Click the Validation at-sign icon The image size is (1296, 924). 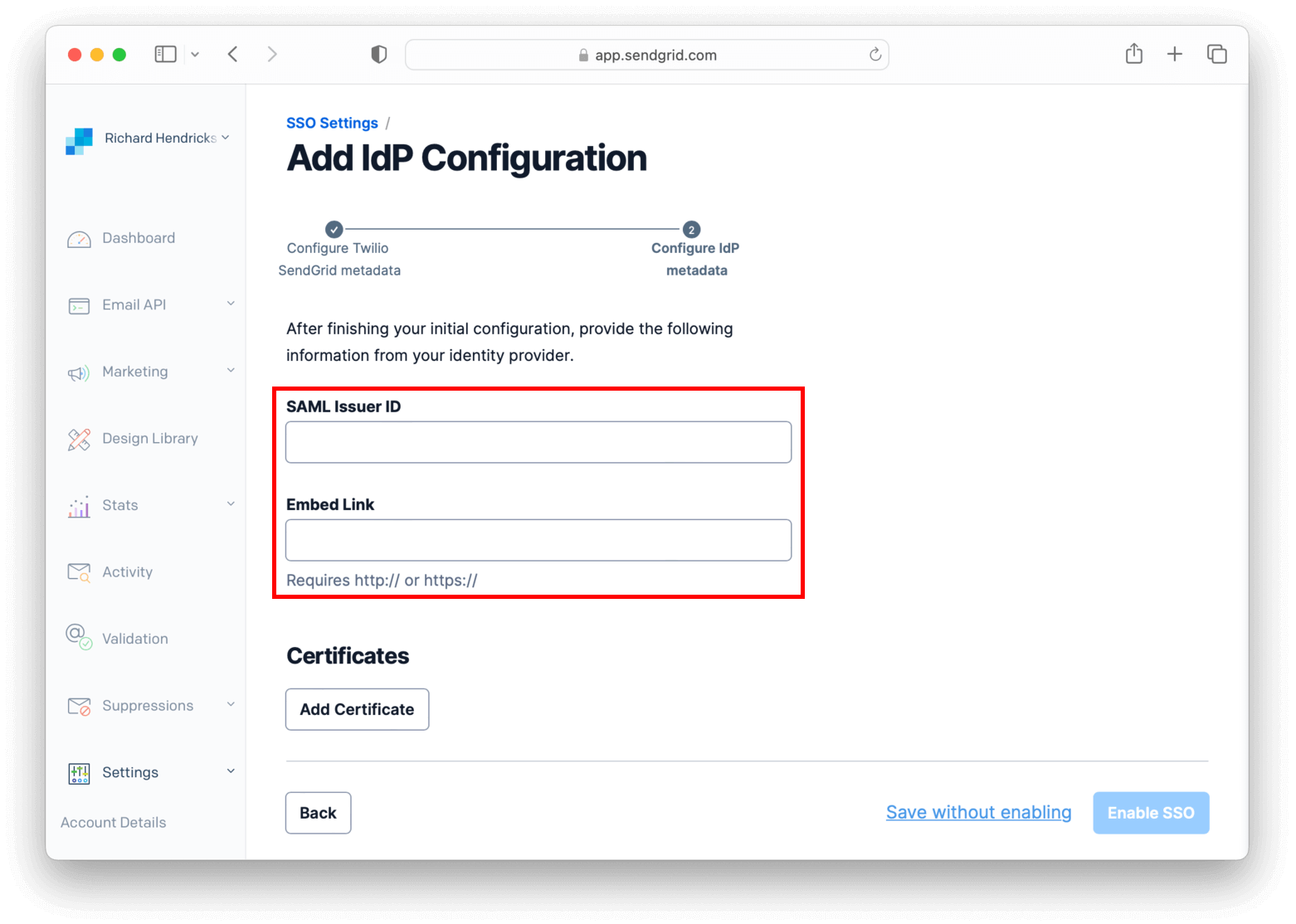point(79,637)
